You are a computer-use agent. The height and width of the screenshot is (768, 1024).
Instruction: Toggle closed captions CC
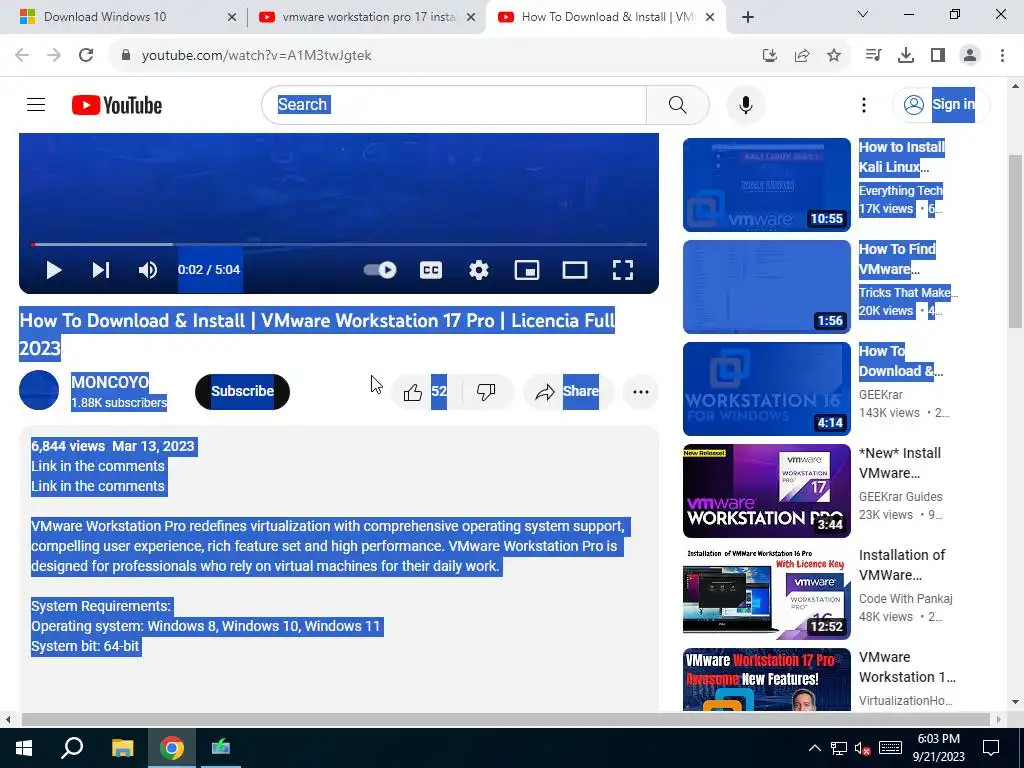pos(431,270)
